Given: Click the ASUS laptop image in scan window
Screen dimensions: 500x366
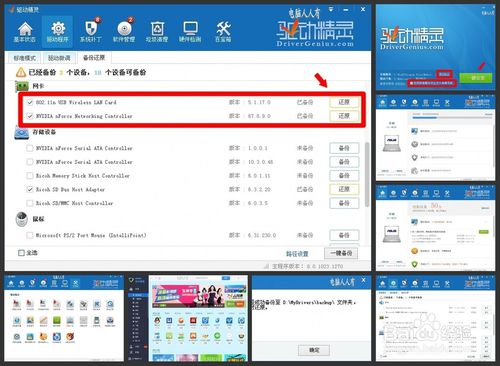Looking at the screenshot, I should (x=391, y=143).
